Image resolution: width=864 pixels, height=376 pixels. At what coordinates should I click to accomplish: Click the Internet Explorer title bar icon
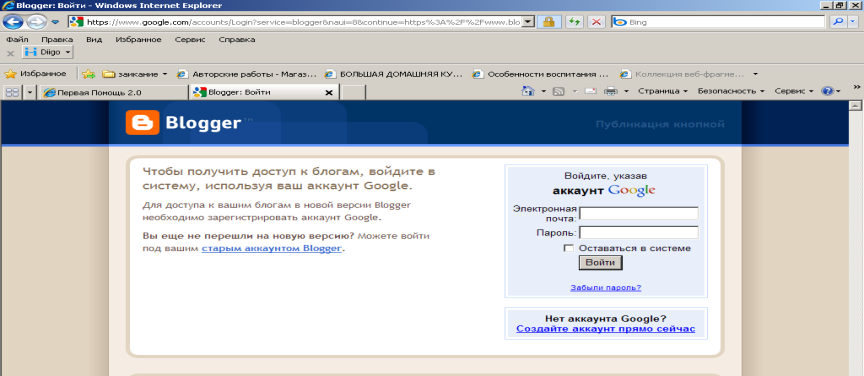pyautogui.click(x=8, y=6)
